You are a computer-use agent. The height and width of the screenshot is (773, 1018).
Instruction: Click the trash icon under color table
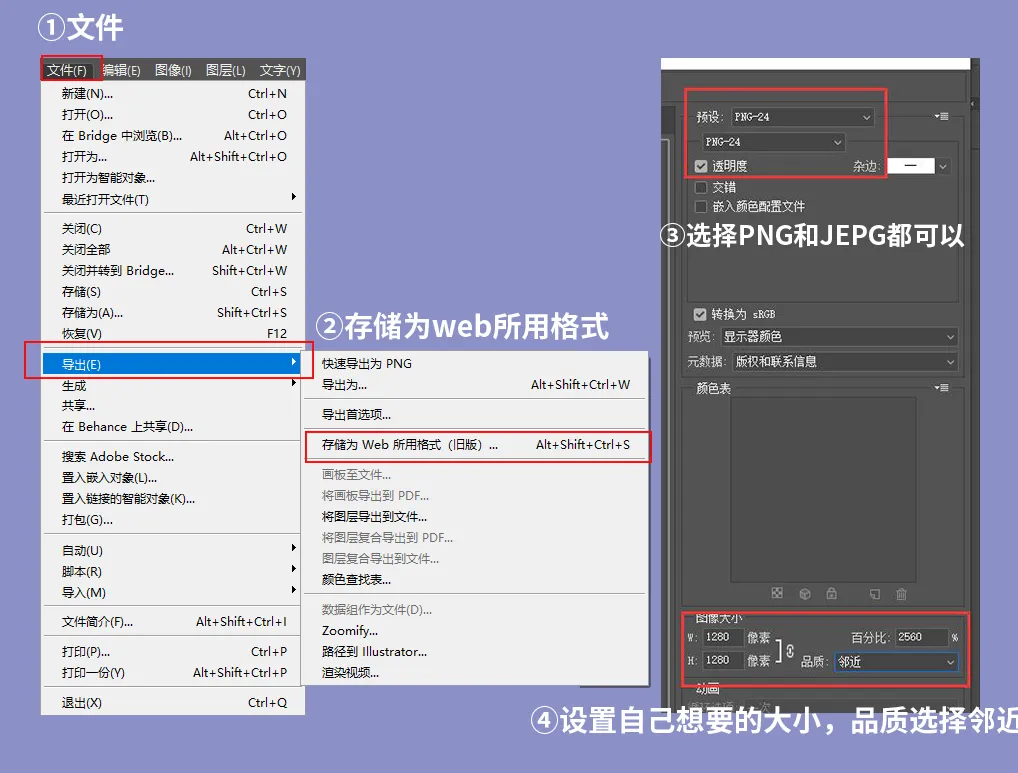901,593
